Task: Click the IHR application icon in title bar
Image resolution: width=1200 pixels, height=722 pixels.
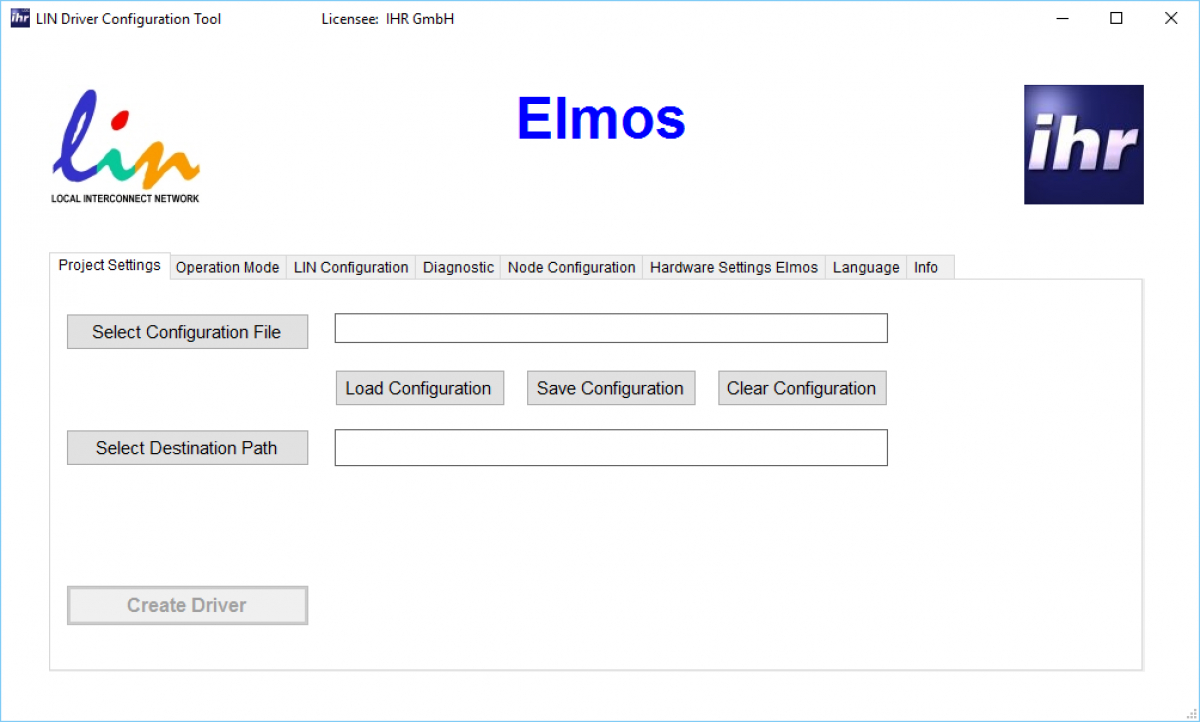Action: pyautogui.click(x=18, y=17)
